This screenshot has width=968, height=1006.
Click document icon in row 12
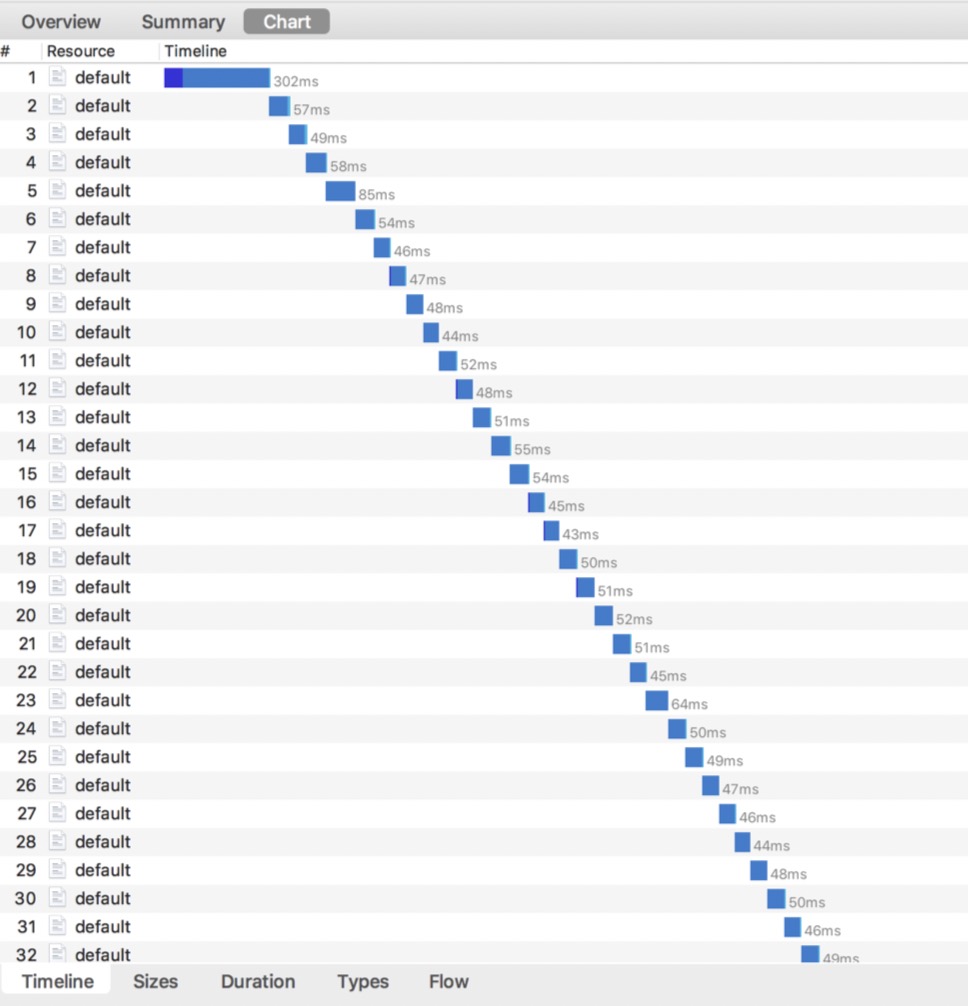(x=58, y=388)
